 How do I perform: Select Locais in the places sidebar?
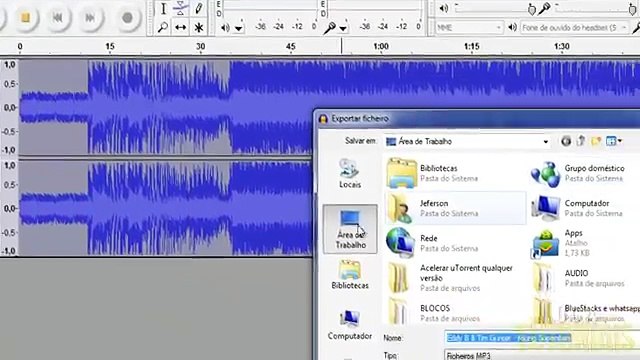point(350,173)
